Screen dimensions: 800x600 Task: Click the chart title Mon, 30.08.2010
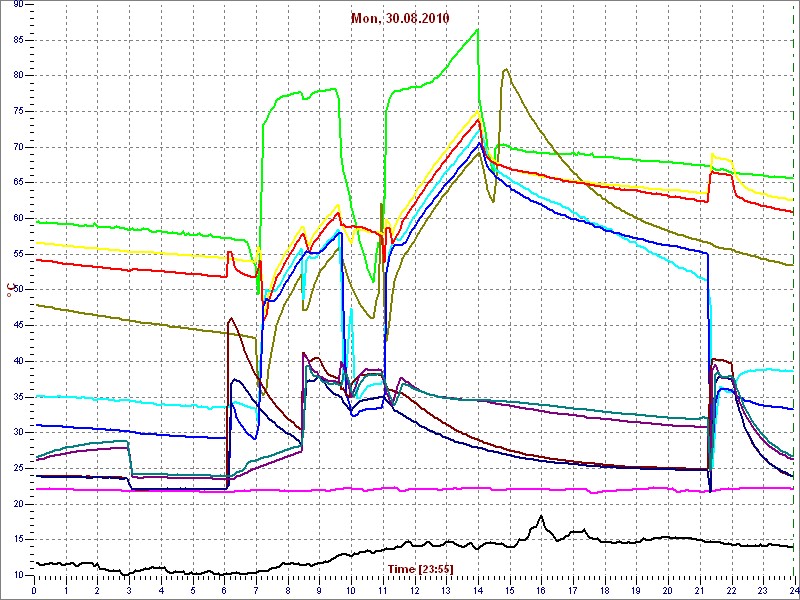tap(399, 18)
